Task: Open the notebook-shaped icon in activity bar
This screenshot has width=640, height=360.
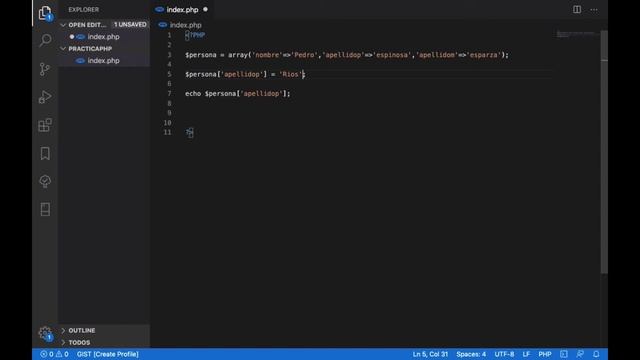Action: (x=45, y=209)
